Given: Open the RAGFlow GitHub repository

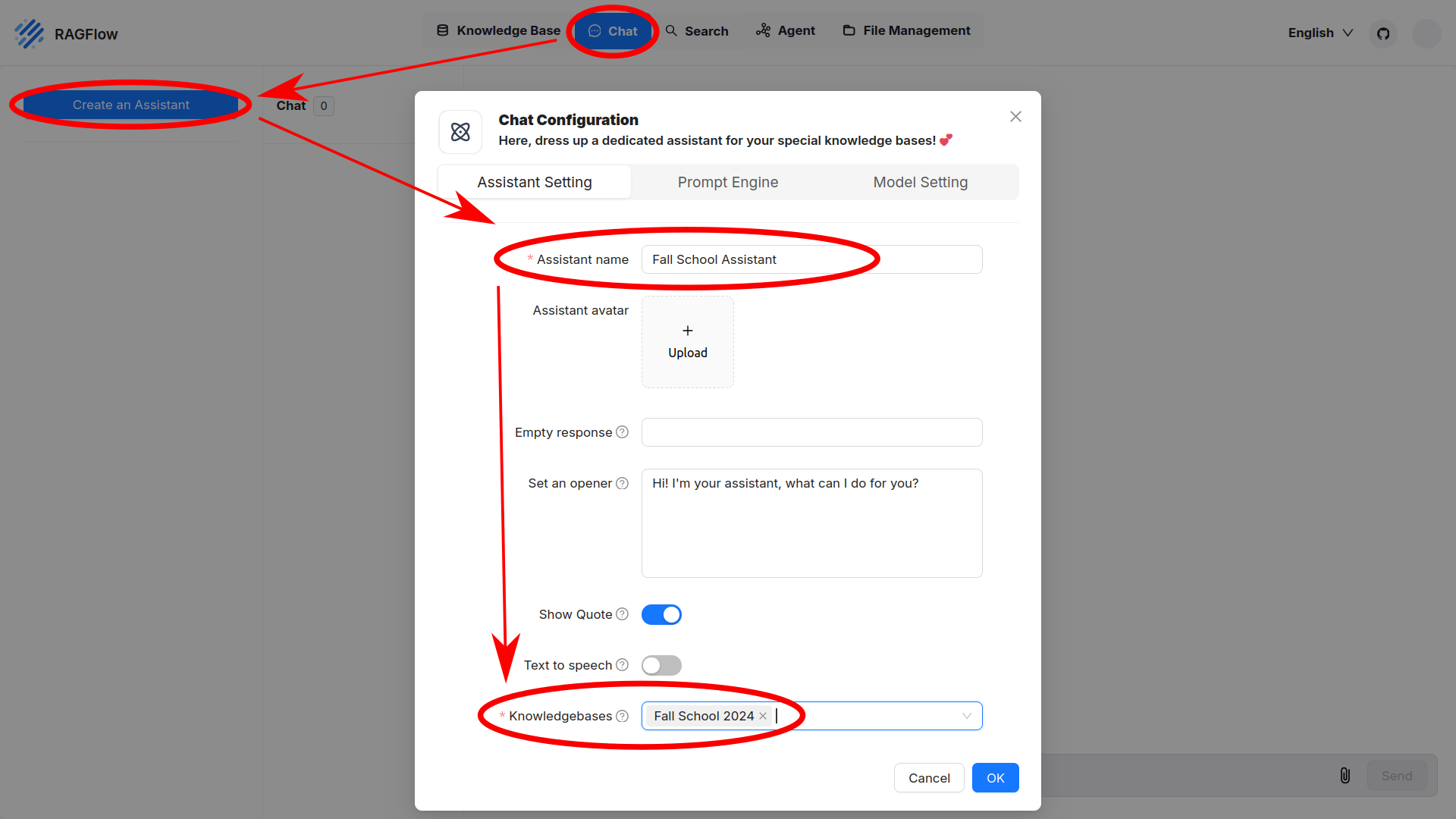Looking at the screenshot, I should click(1383, 33).
